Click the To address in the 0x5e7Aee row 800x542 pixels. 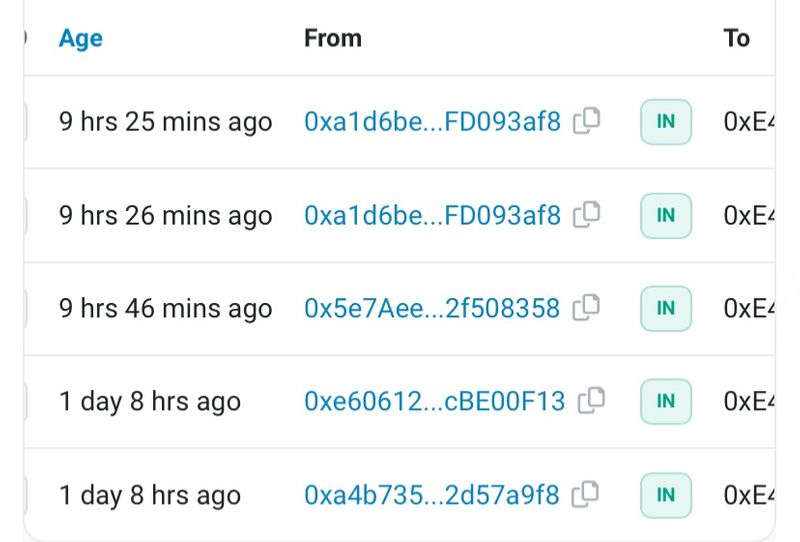tap(748, 309)
